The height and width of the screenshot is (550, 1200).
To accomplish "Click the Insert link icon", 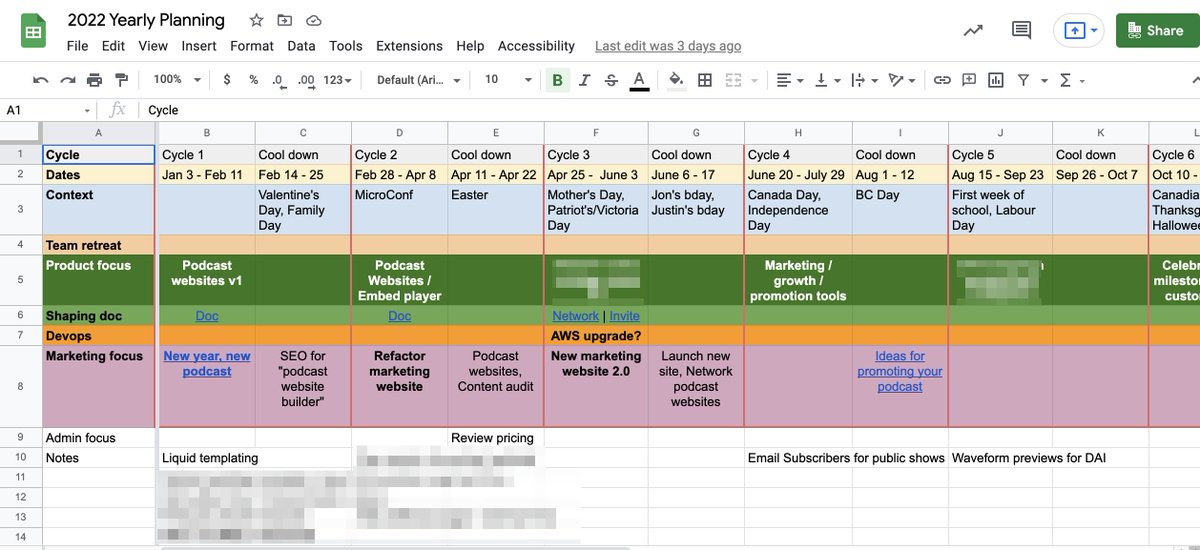I will point(942,80).
